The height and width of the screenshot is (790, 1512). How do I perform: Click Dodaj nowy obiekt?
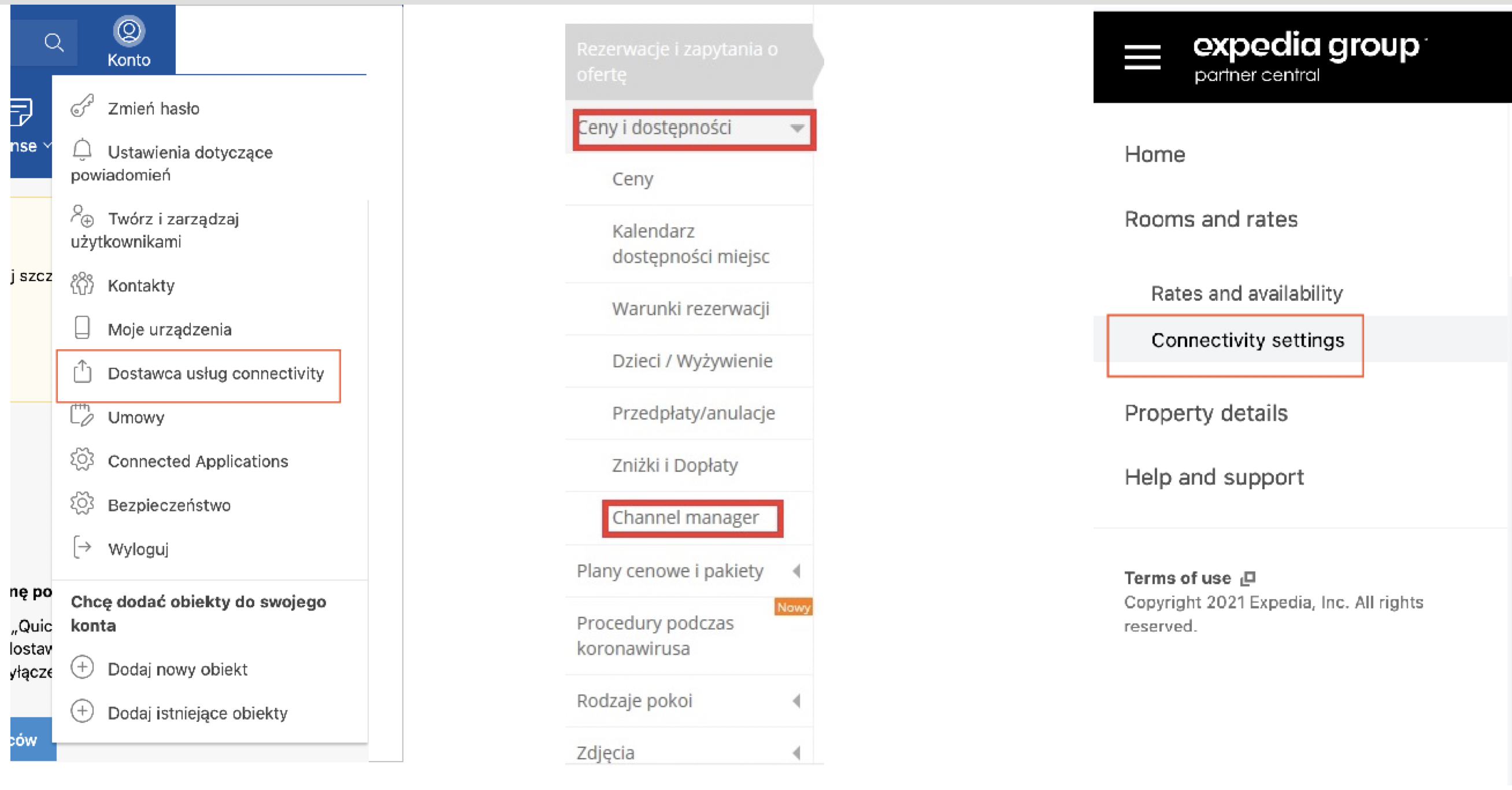click(178, 670)
